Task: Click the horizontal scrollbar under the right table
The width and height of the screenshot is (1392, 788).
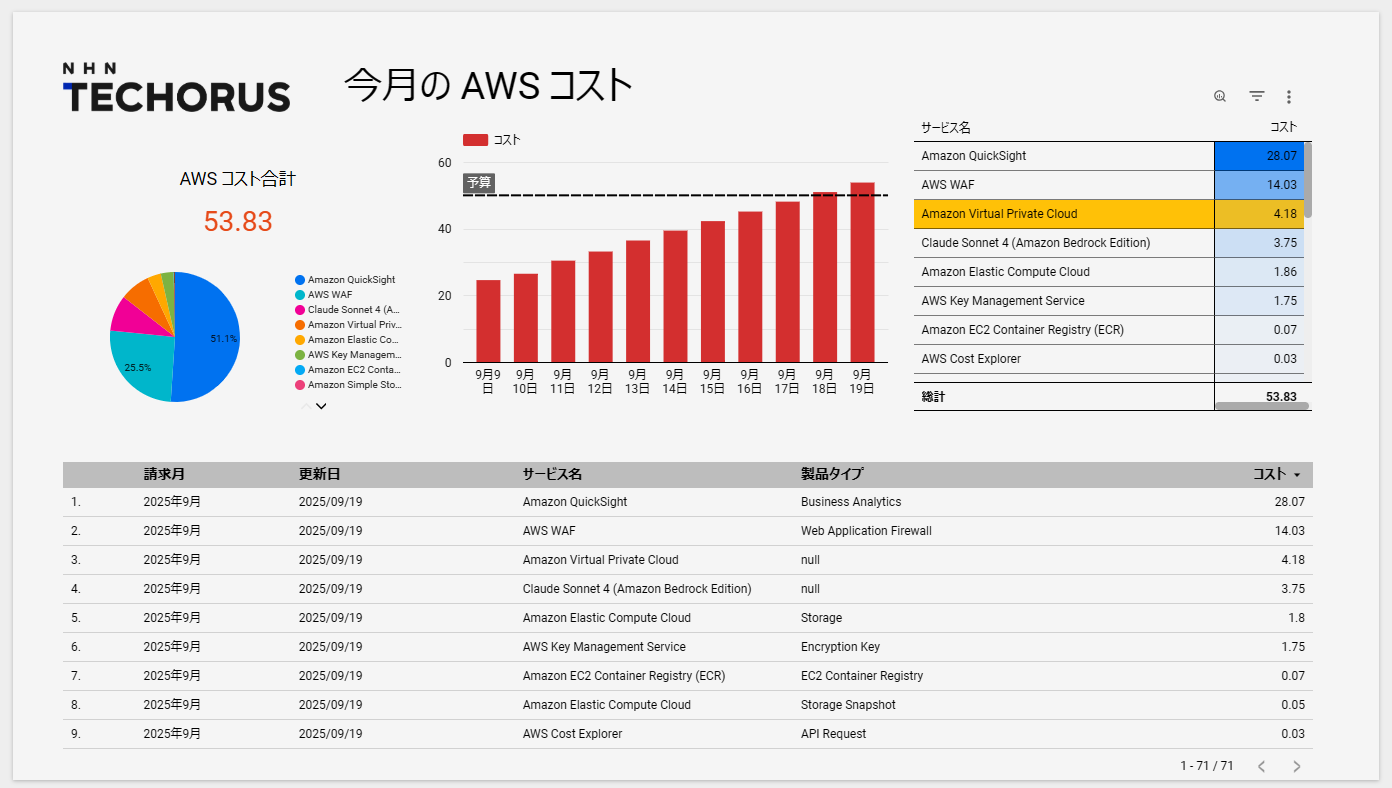Action: (1263, 406)
